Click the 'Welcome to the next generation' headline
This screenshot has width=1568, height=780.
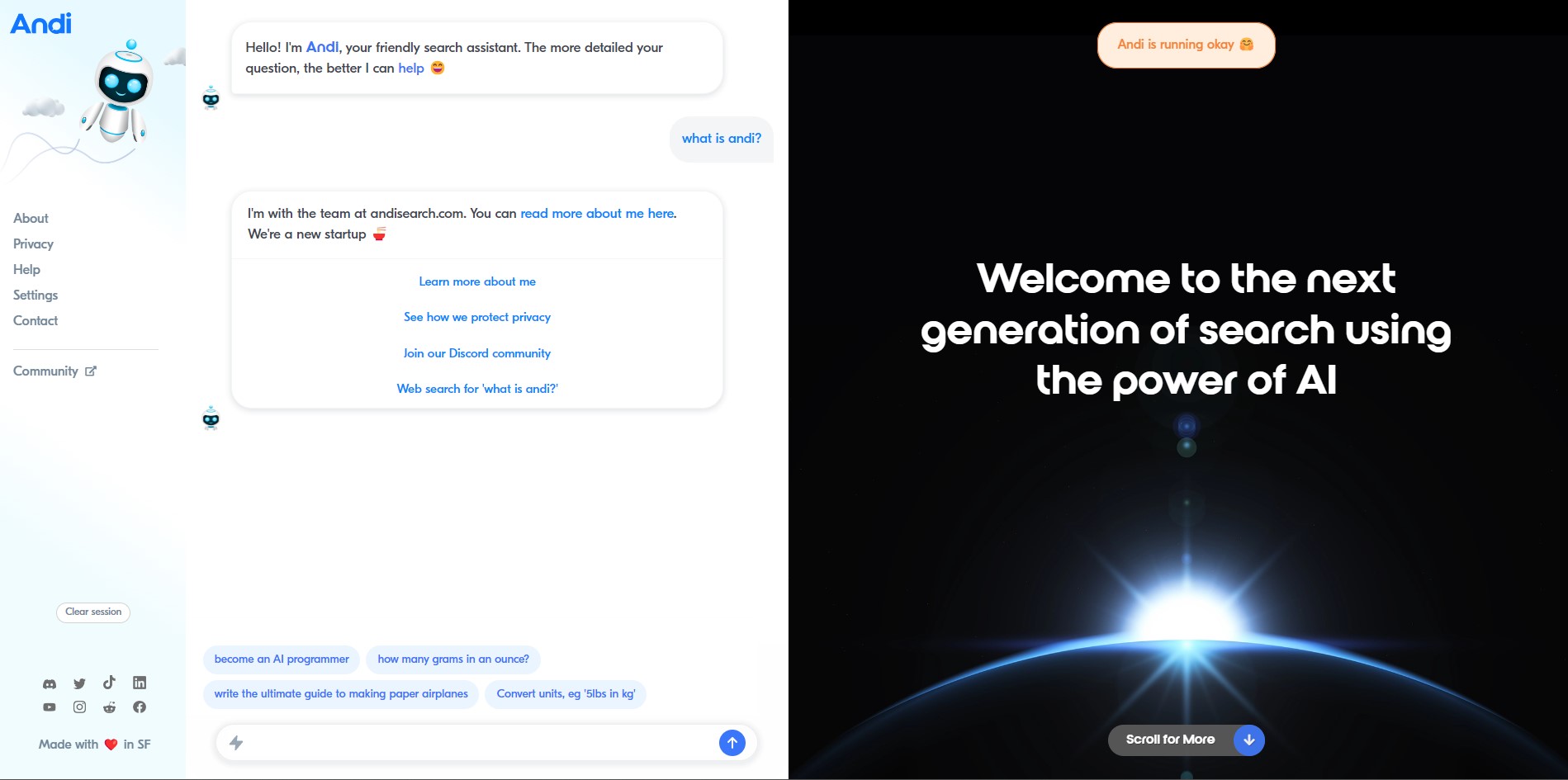(x=1186, y=329)
